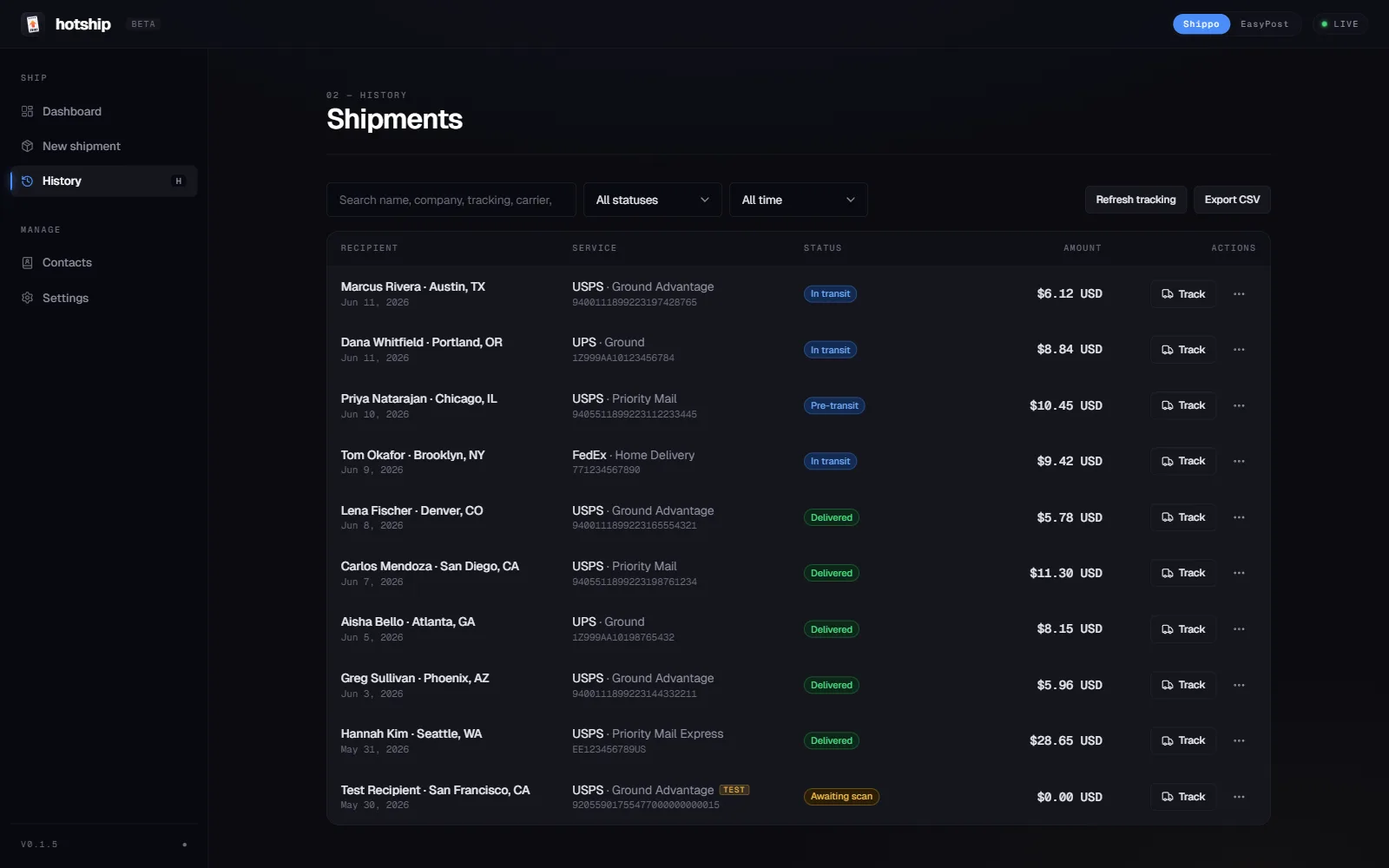The height and width of the screenshot is (868, 1389).
Task: Open Contacts page
Action: point(104,262)
